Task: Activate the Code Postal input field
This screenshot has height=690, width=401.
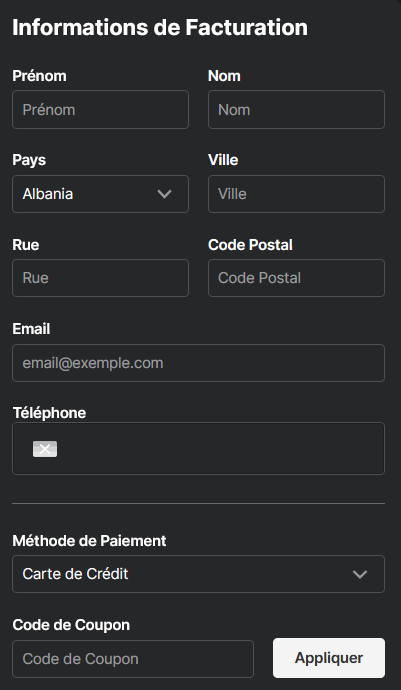Action: (x=296, y=278)
